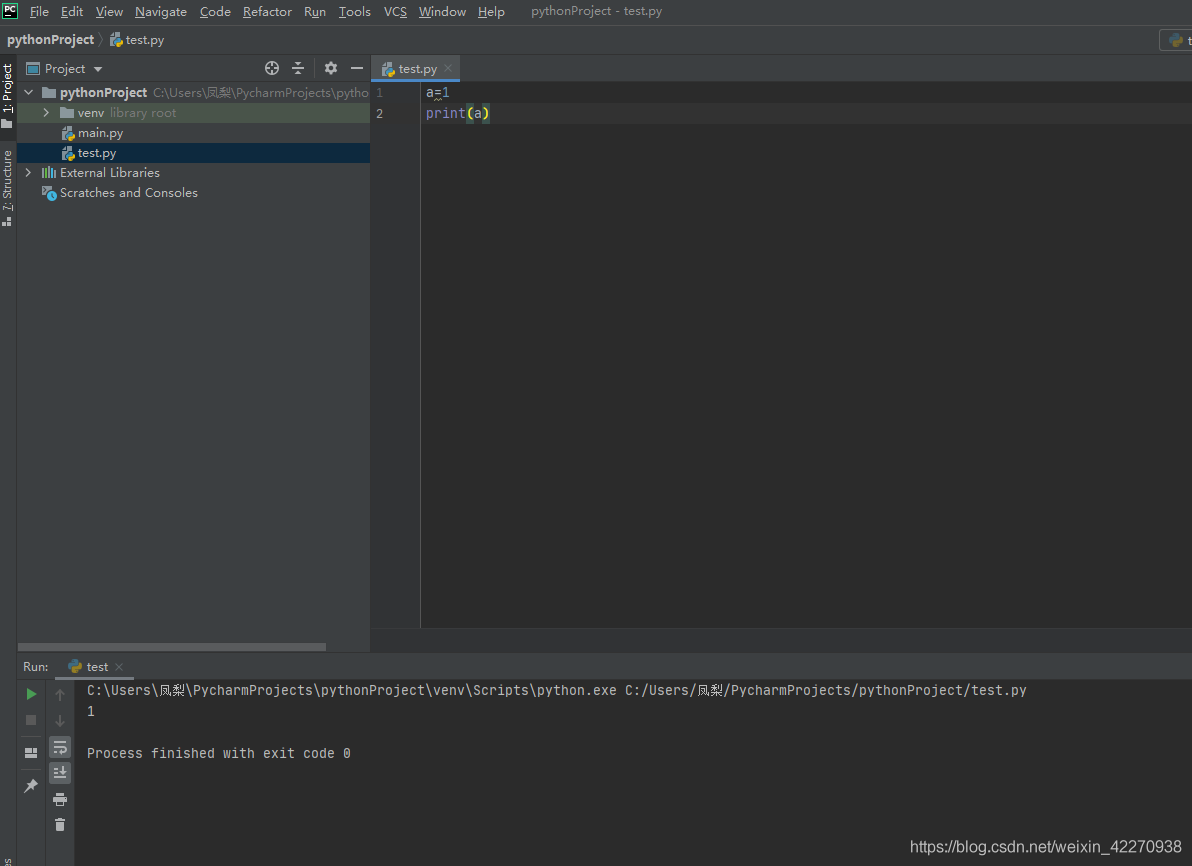The image size is (1192, 866).
Task: Rerun the test script
Action: pyautogui.click(x=31, y=693)
